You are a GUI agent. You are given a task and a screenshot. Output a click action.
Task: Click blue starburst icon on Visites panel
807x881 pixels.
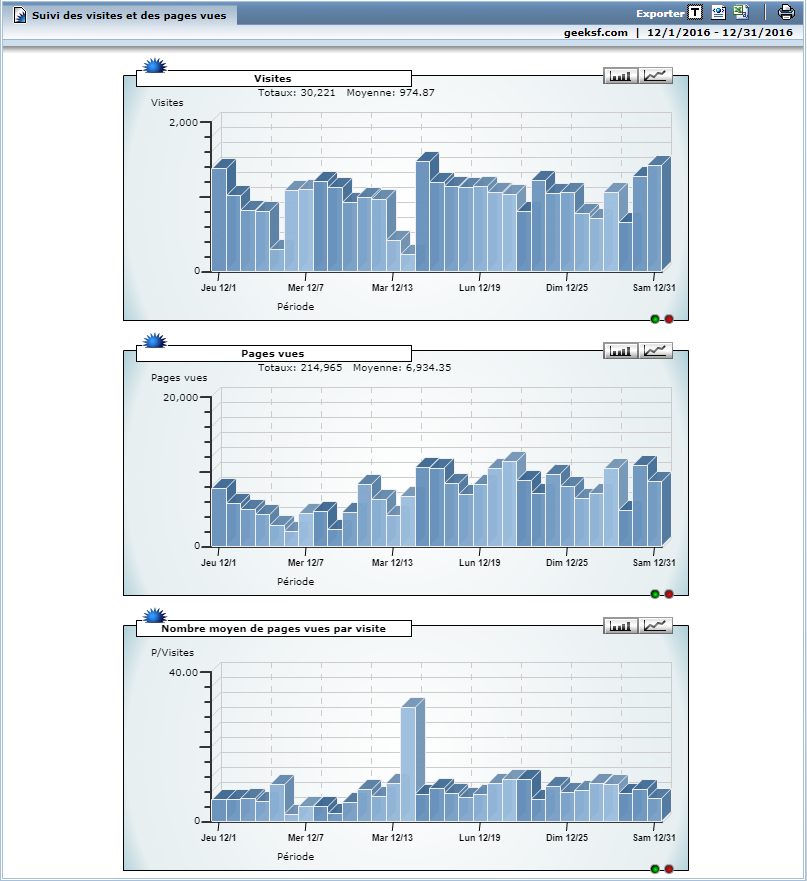click(155, 66)
